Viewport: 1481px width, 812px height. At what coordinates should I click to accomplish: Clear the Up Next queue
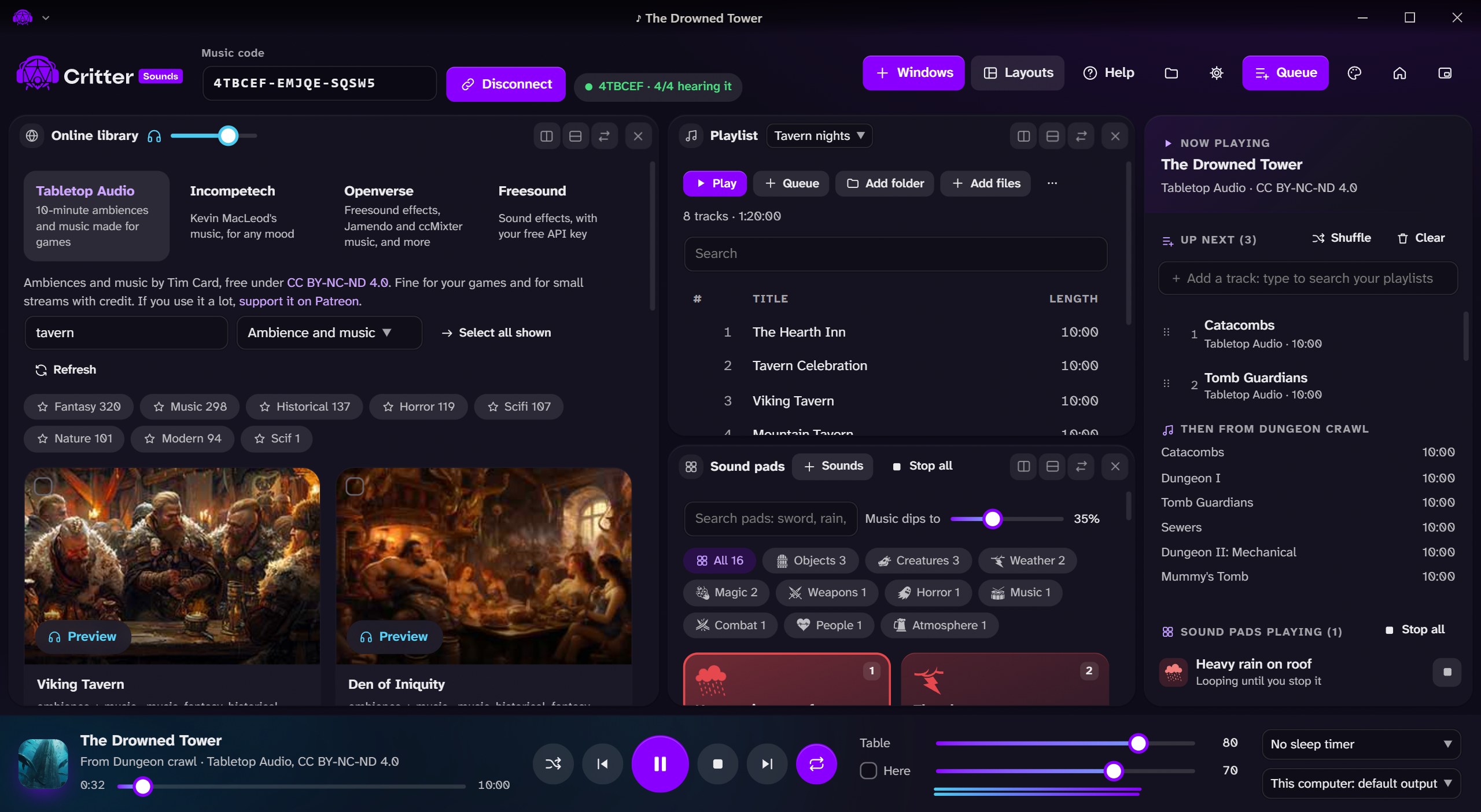click(1421, 238)
